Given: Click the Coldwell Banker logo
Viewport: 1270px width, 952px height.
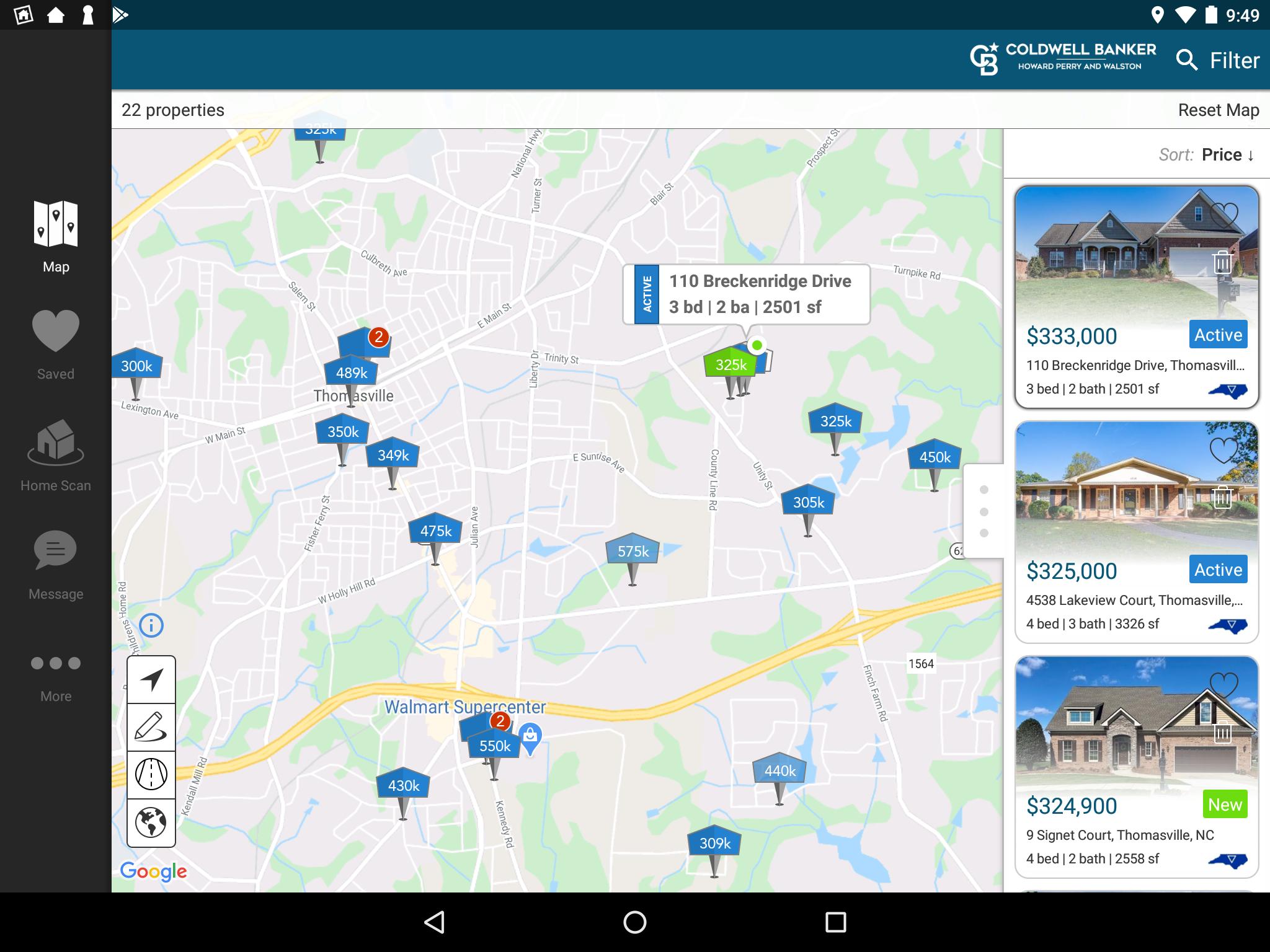Looking at the screenshot, I should [x=1063, y=59].
